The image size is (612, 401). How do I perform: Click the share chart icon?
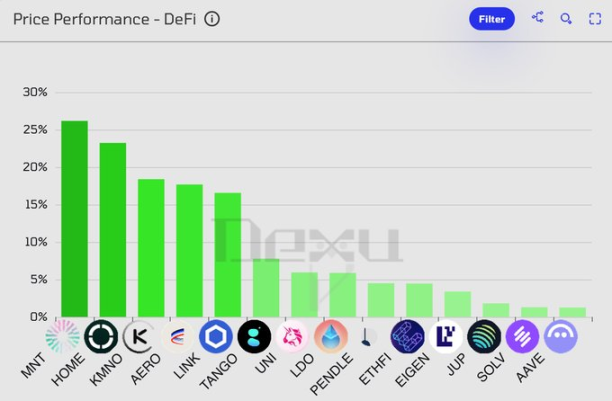pos(538,18)
